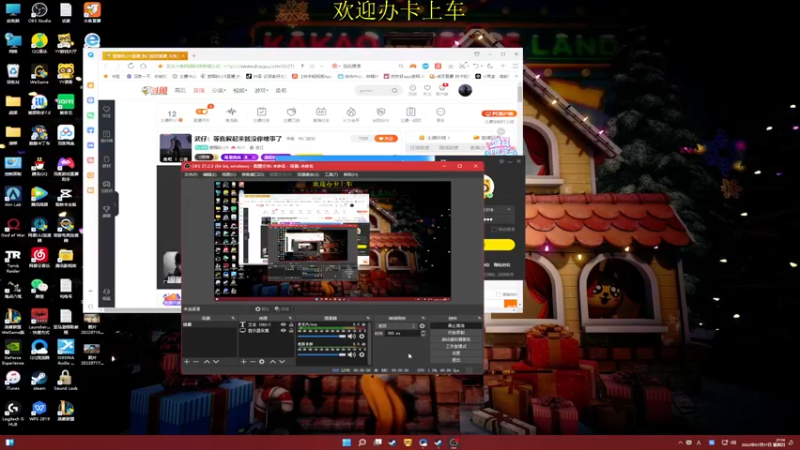
Task: Add source with plus in OBS sources
Action: (243, 361)
